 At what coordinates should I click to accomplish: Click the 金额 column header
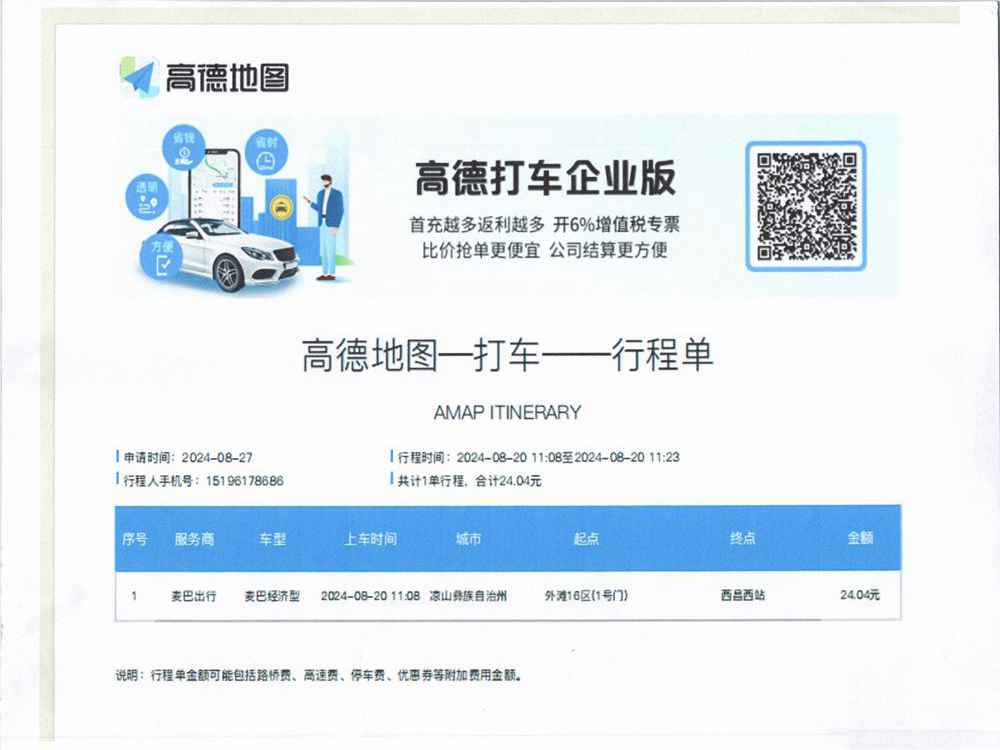tap(860, 538)
